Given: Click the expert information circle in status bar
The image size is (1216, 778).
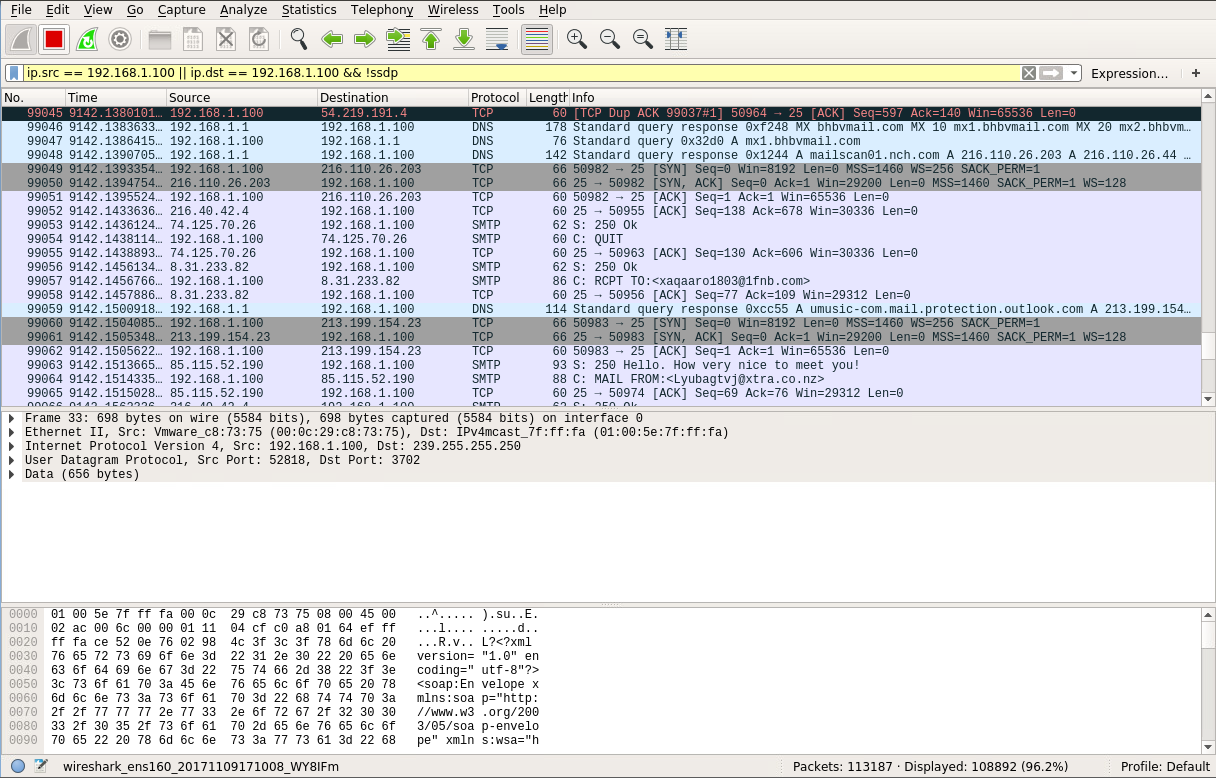Looking at the screenshot, I should (x=18, y=766).
